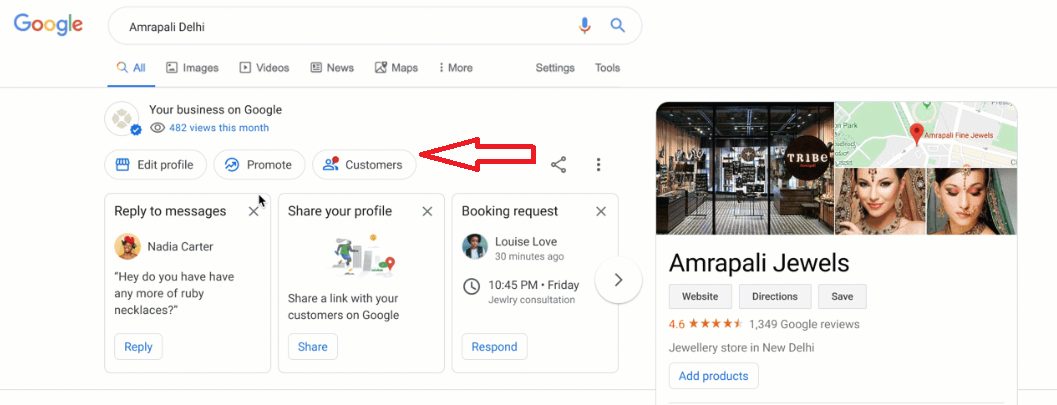Click the 4.6 star rating

point(705,324)
